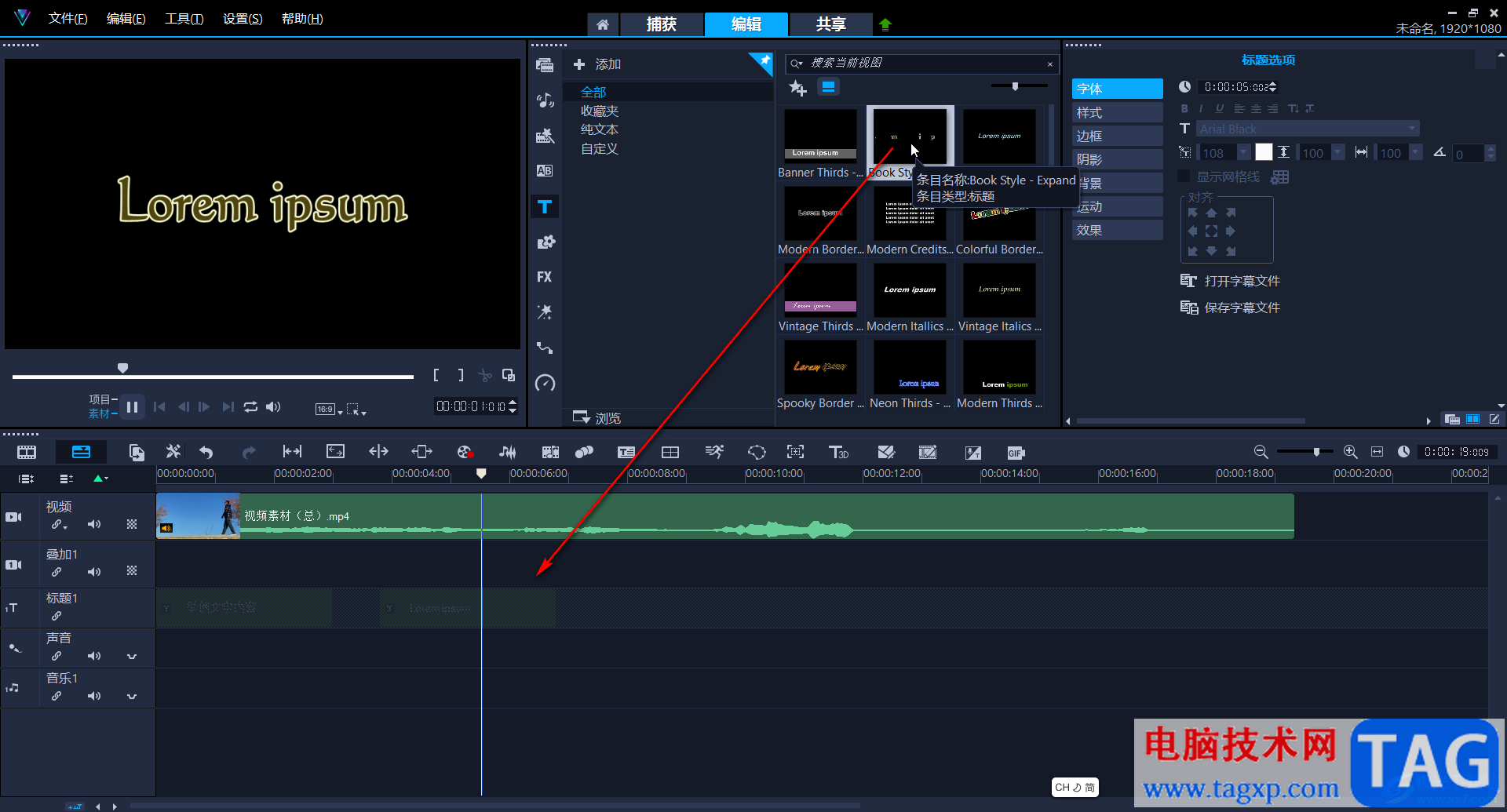Add the selected title to favorites

coord(797,88)
